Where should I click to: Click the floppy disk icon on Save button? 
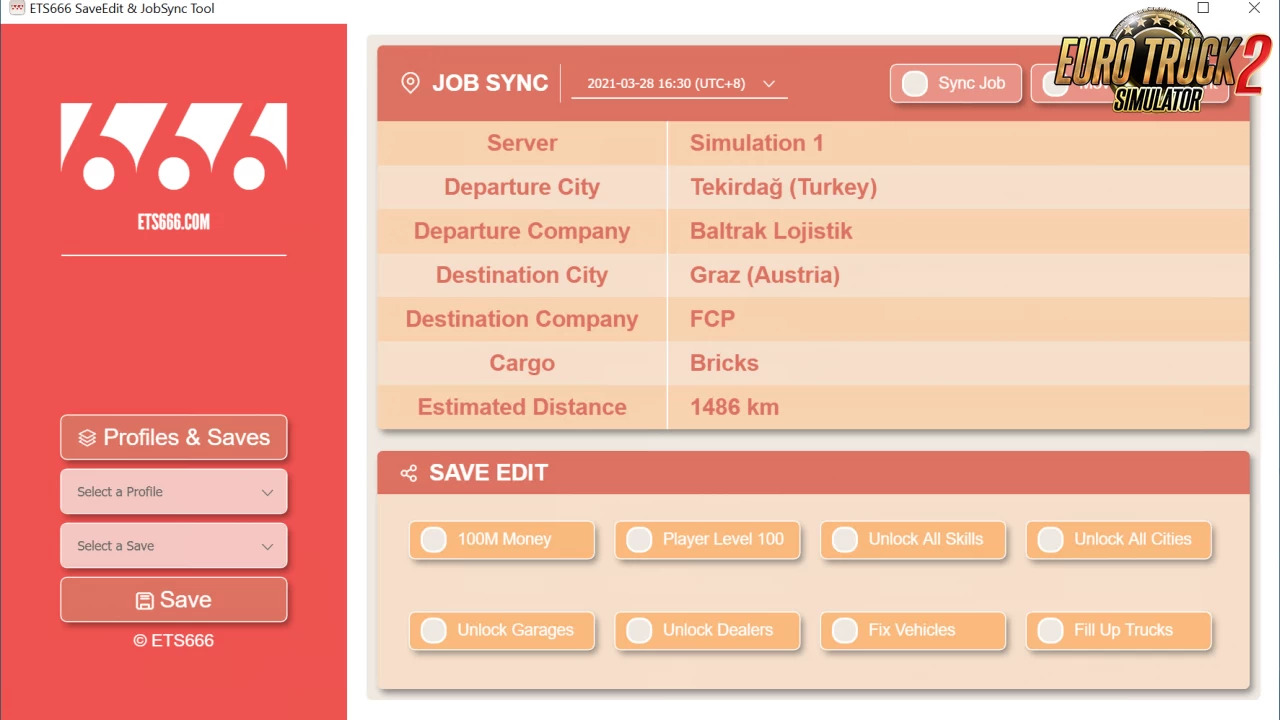[145, 600]
